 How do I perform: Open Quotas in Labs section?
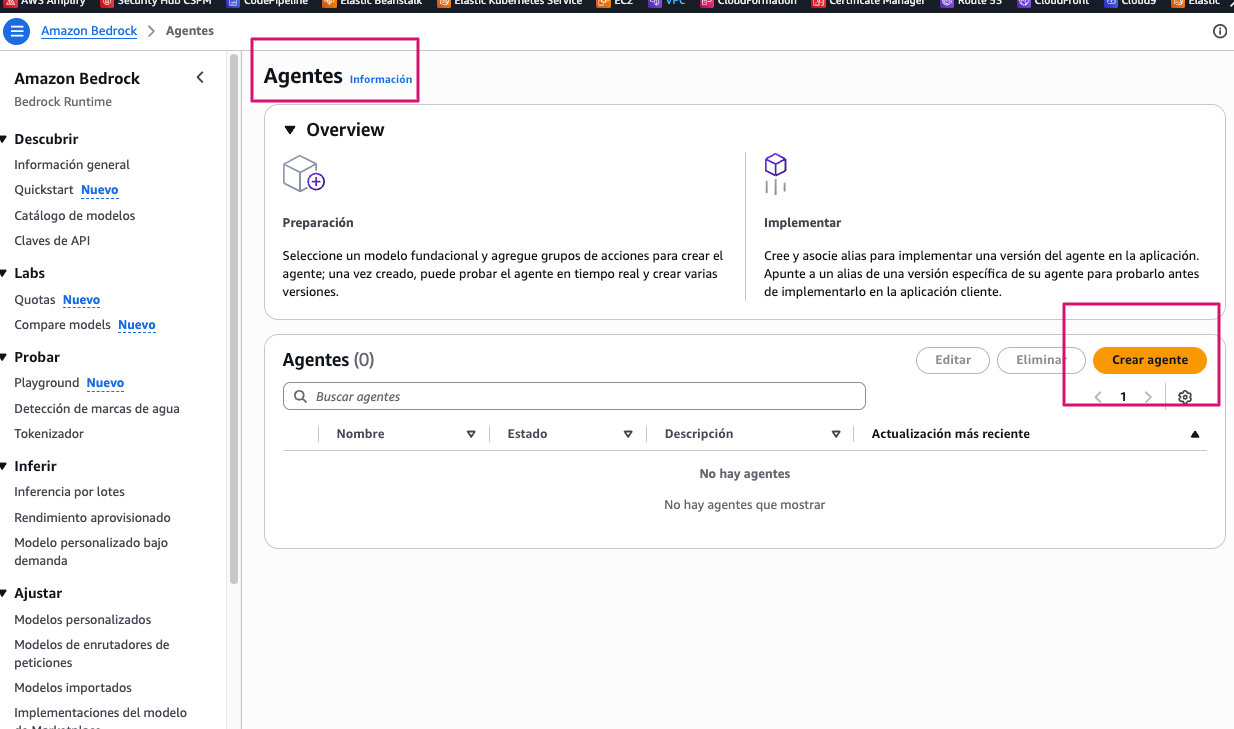click(35, 300)
